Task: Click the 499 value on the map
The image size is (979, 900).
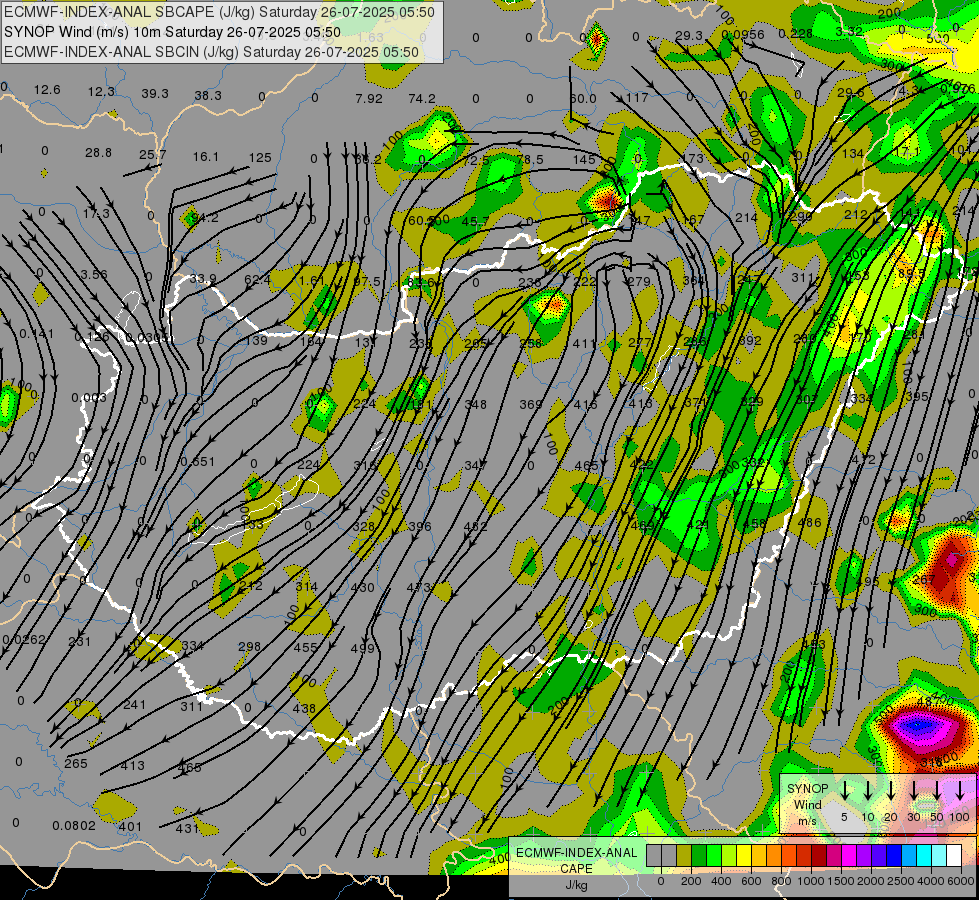Action: coord(362,648)
